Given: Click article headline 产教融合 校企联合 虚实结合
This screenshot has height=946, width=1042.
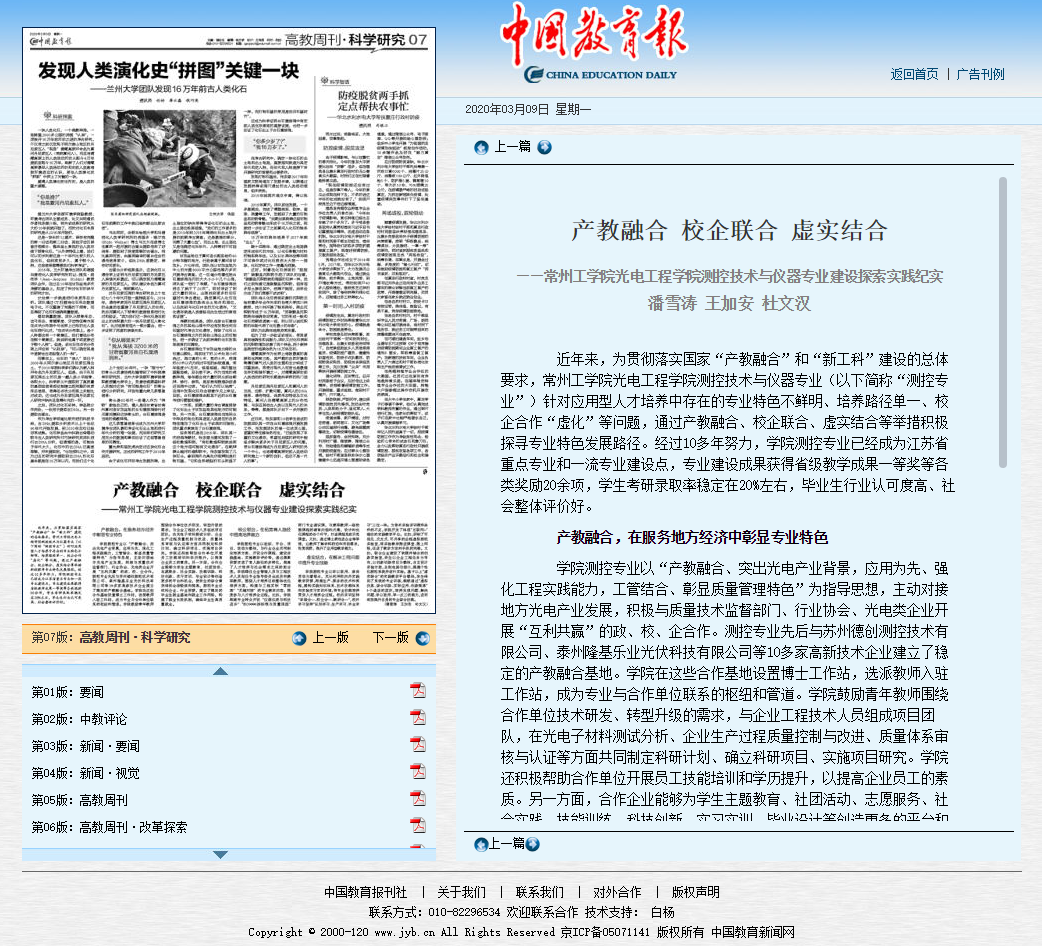Looking at the screenshot, I should (730, 231).
